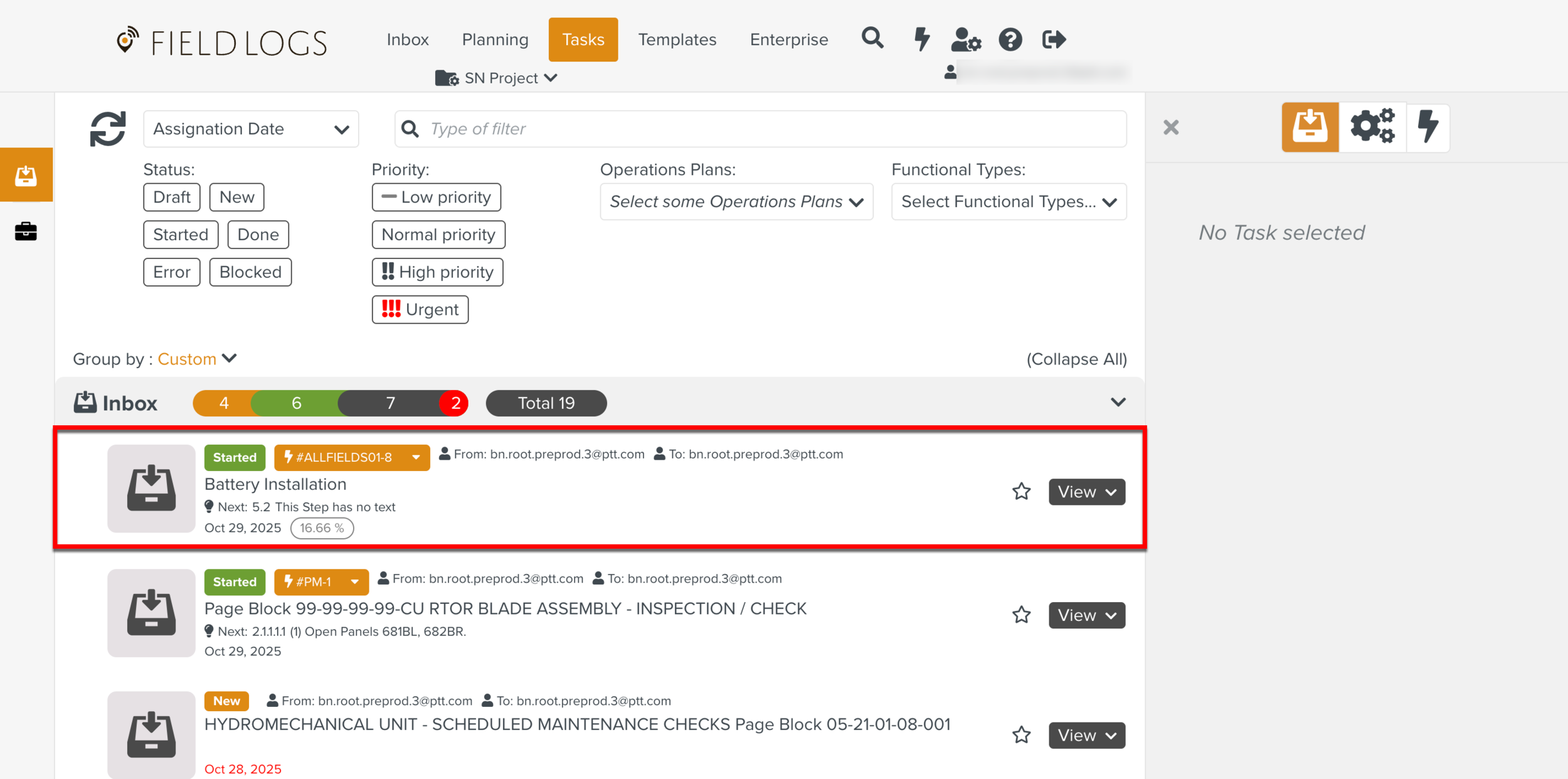
Task: Click the logout icon in header
Action: [x=1054, y=40]
